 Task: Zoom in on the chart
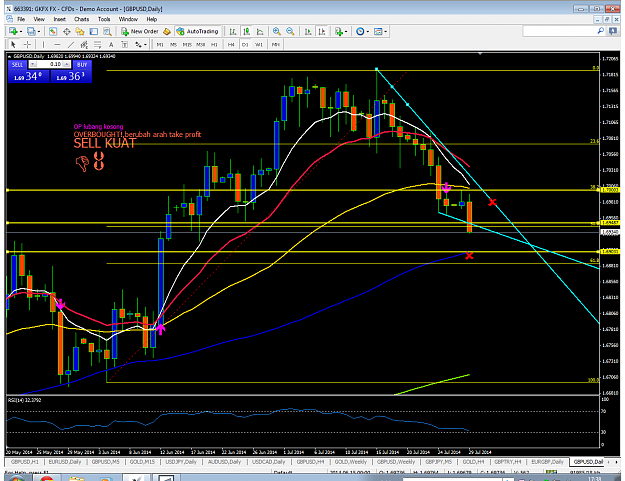[x=277, y=31]
